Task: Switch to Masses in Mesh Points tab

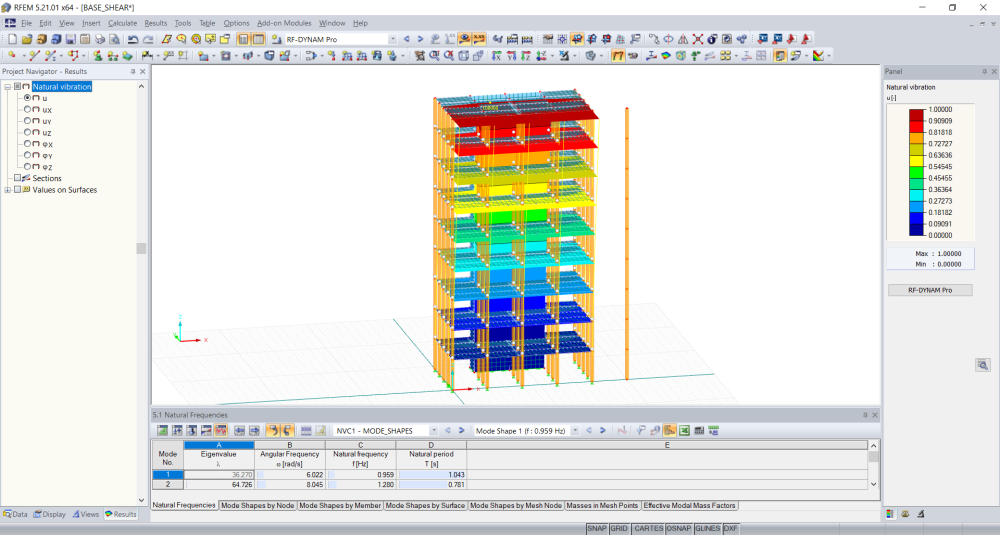Action: (x=602, y=506)
